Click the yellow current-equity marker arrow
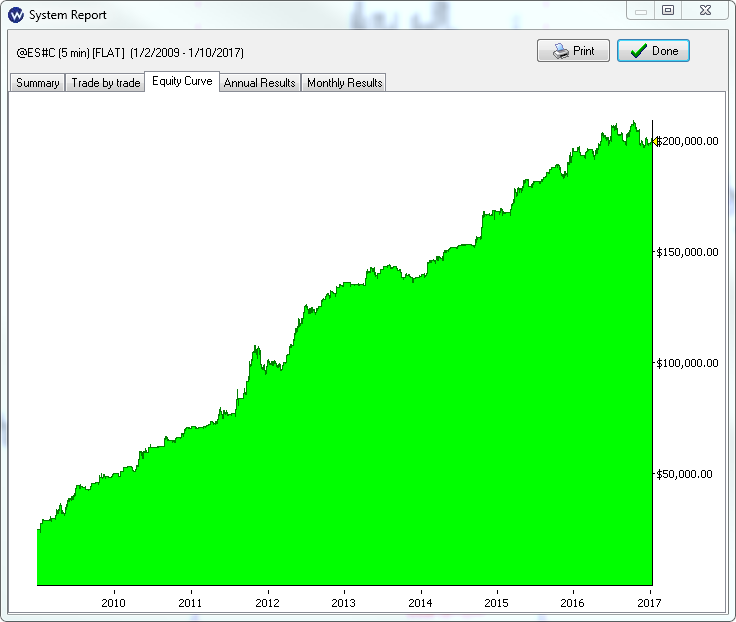The image size is (736, 622). tap(656, 141)
